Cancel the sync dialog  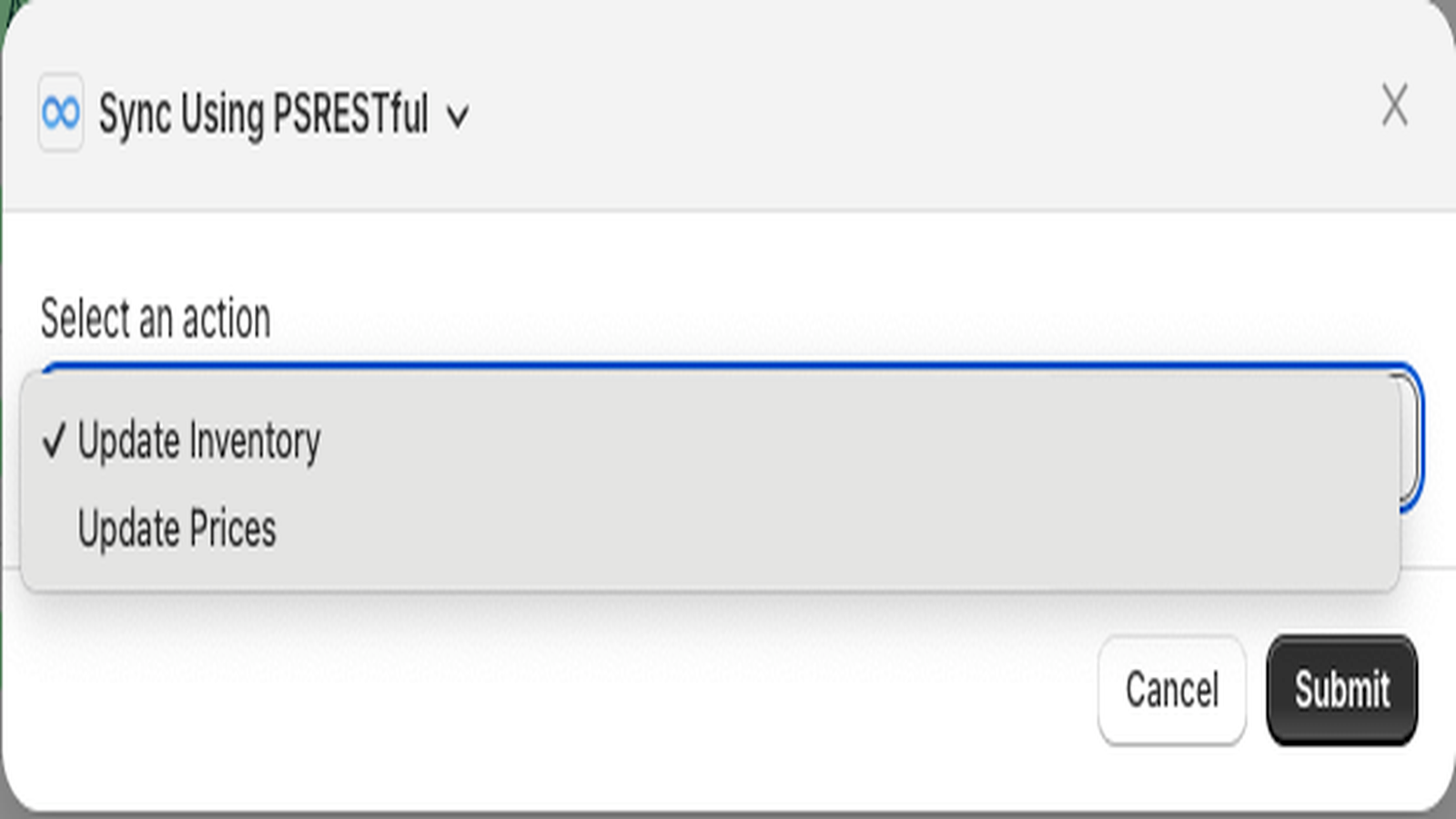click(x=1172, y=689)
